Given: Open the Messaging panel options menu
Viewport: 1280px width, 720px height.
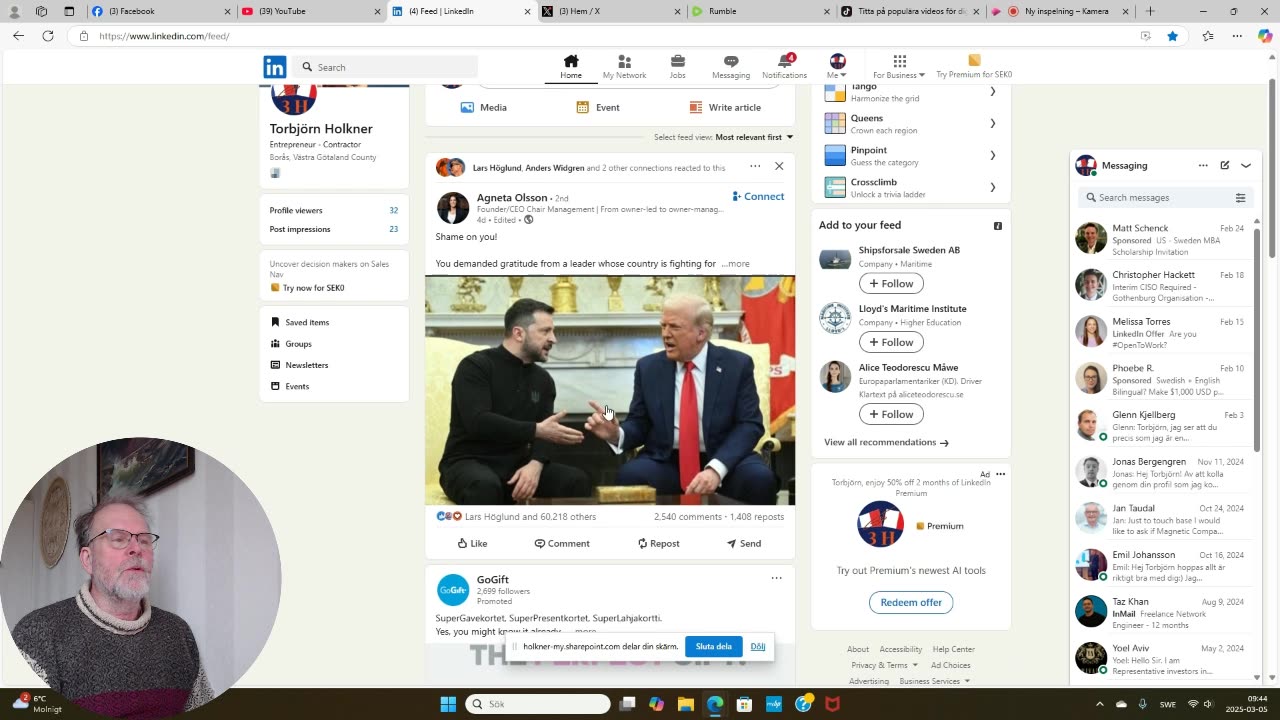Looking at the screenshot, I should click(1203, 165).
